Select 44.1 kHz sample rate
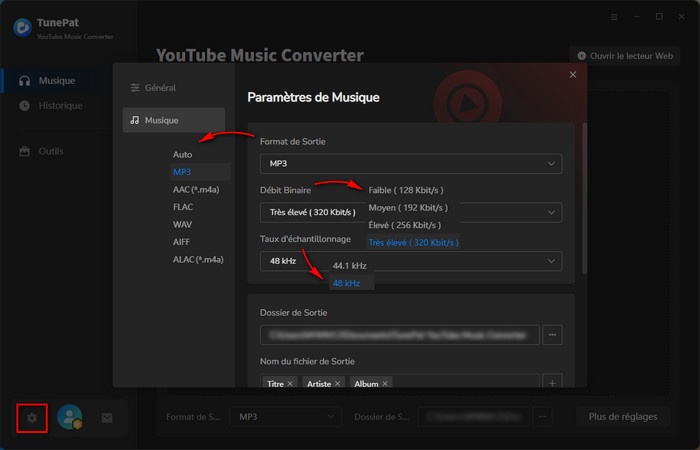 [350, 266]
